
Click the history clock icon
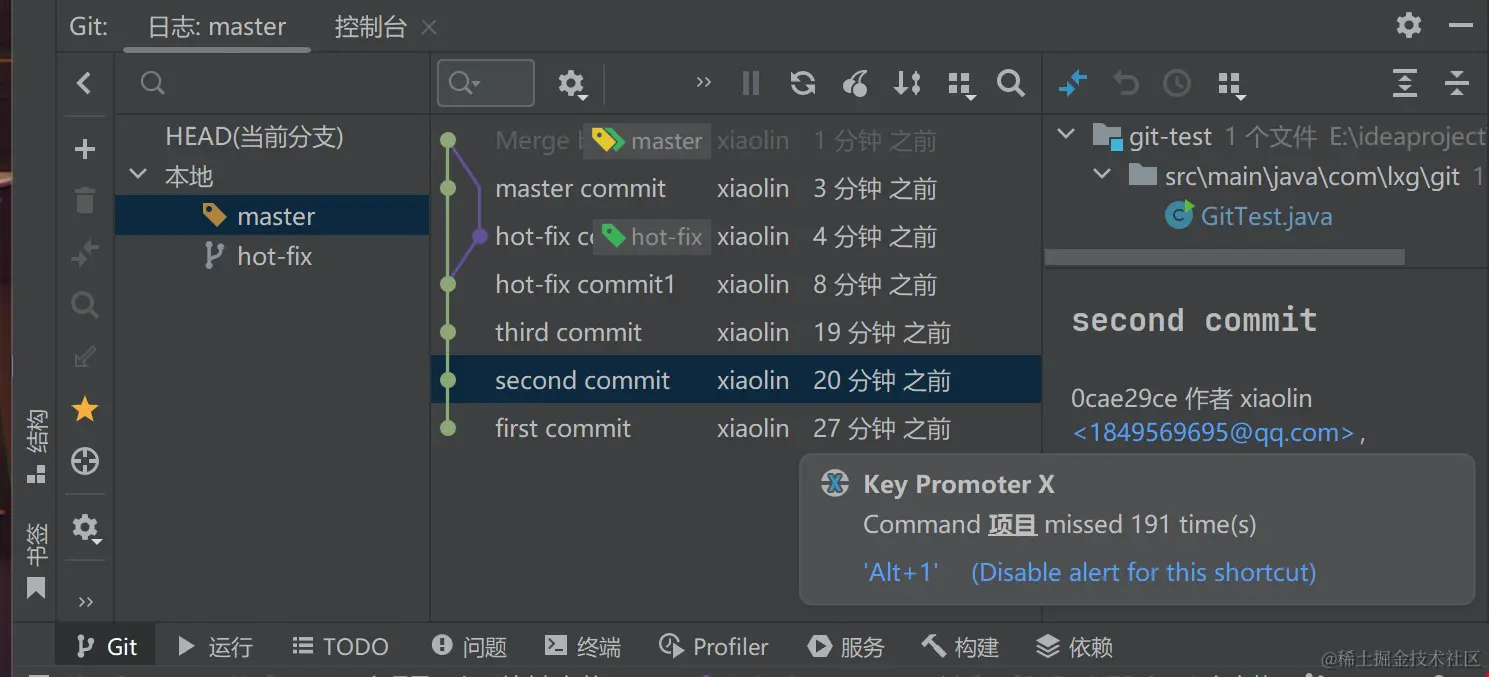[1177, 83]
